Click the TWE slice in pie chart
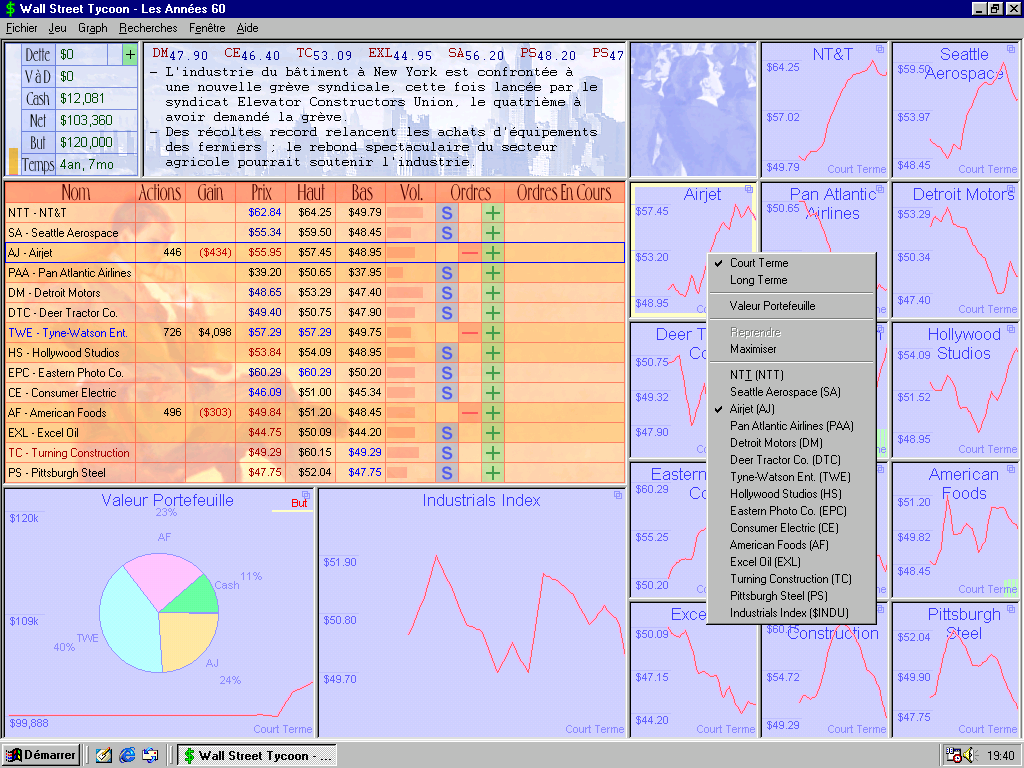Viewport: 1024px width, 768px height. pos(127,624)
